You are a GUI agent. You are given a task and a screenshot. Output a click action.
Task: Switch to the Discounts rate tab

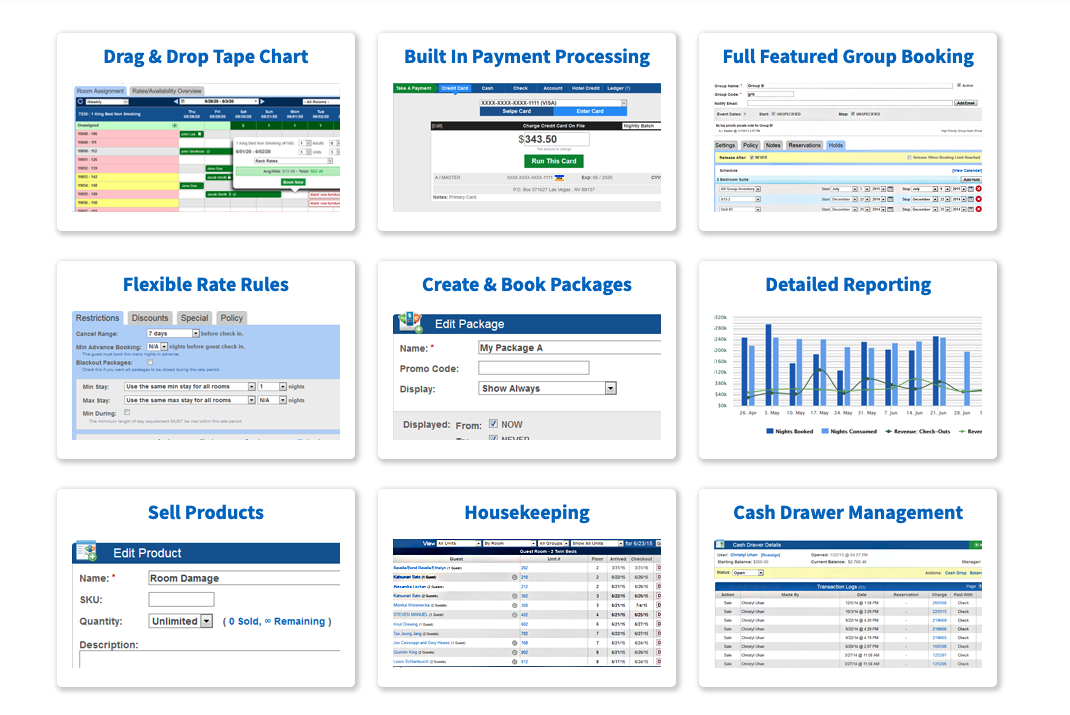149,318
